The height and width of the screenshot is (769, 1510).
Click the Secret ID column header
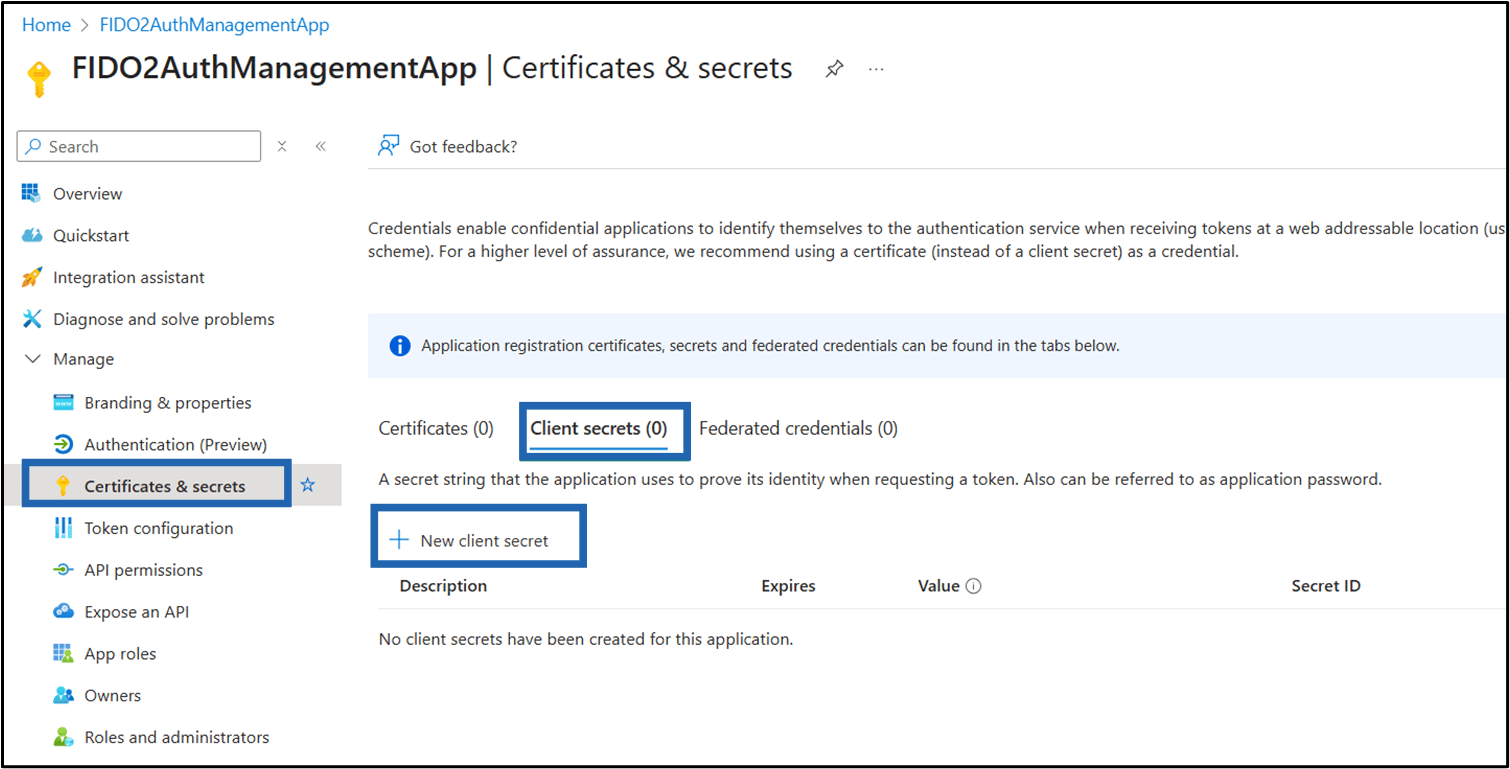pos(1325,586)
